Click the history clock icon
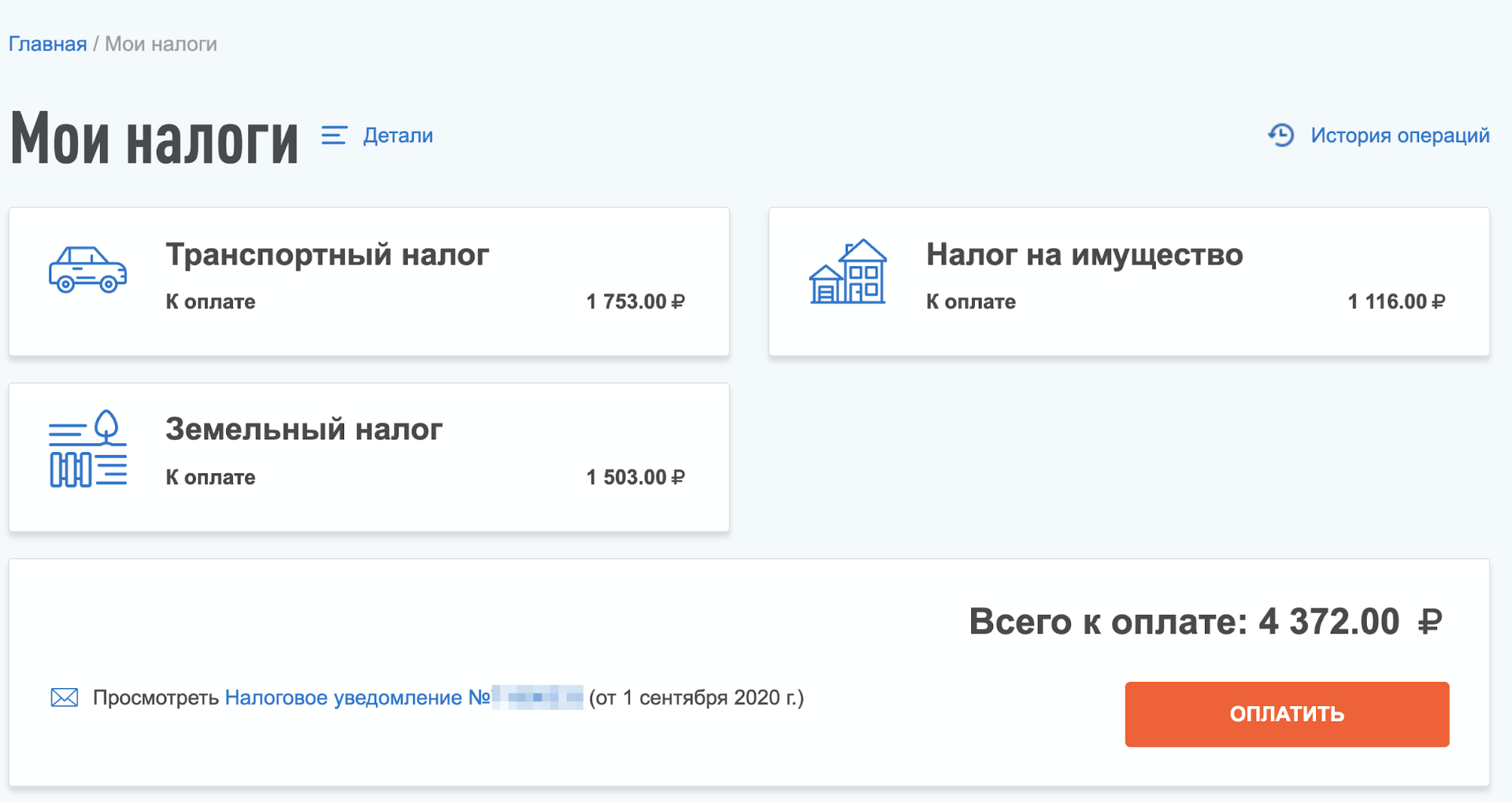Screen dimensions: 1512x803 [1281, 135]
